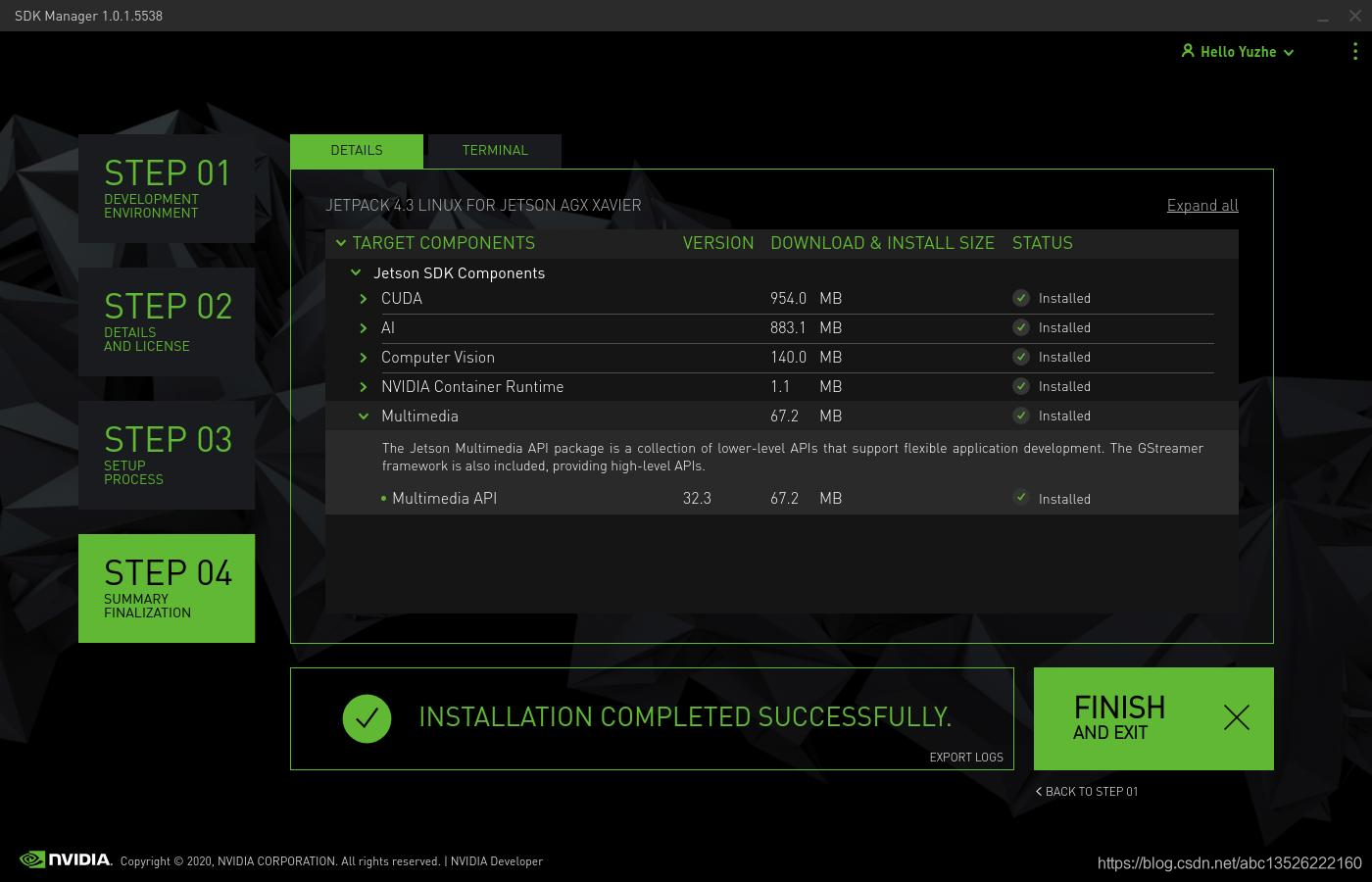The height and width of the screenshot is (882, 1372).
Task: Switch to the Details tab
Action: tap(357, 151)
